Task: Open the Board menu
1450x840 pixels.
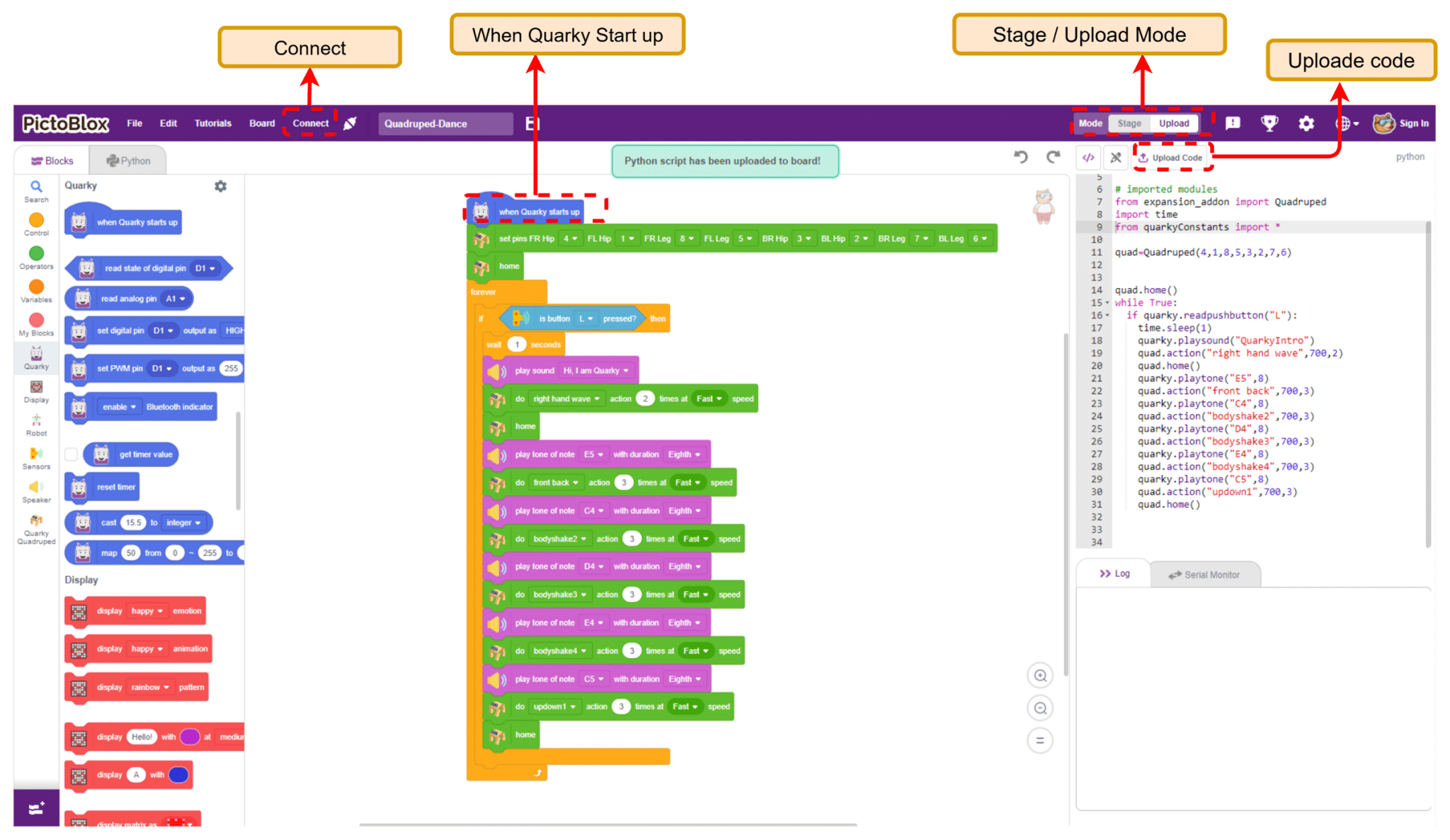Action: click(262, 123)
